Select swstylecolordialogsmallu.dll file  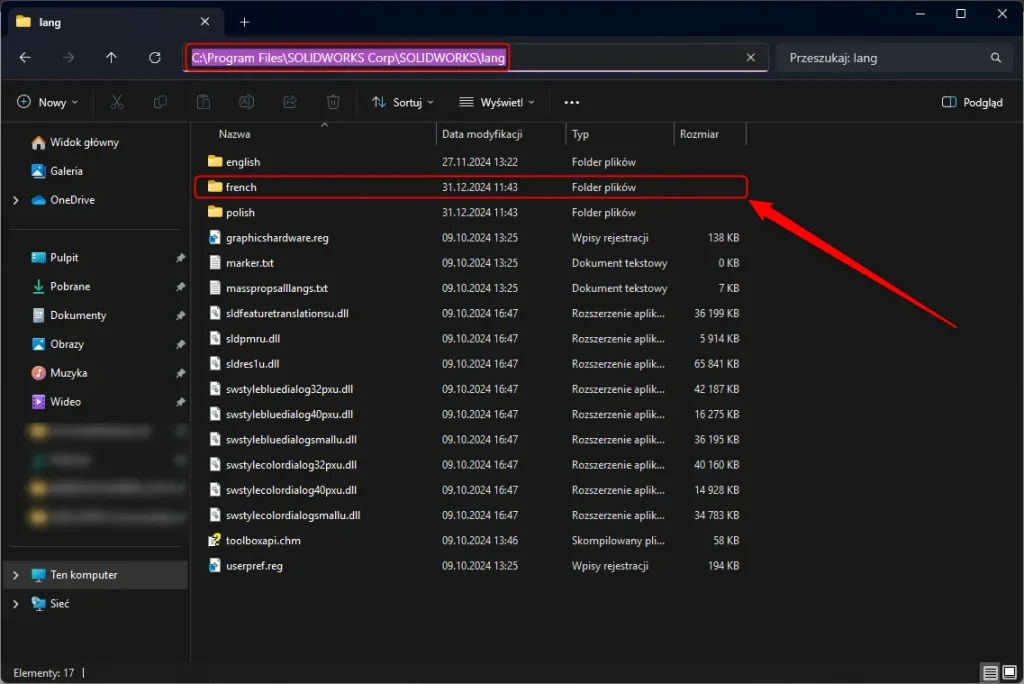(x=470, y=515)
